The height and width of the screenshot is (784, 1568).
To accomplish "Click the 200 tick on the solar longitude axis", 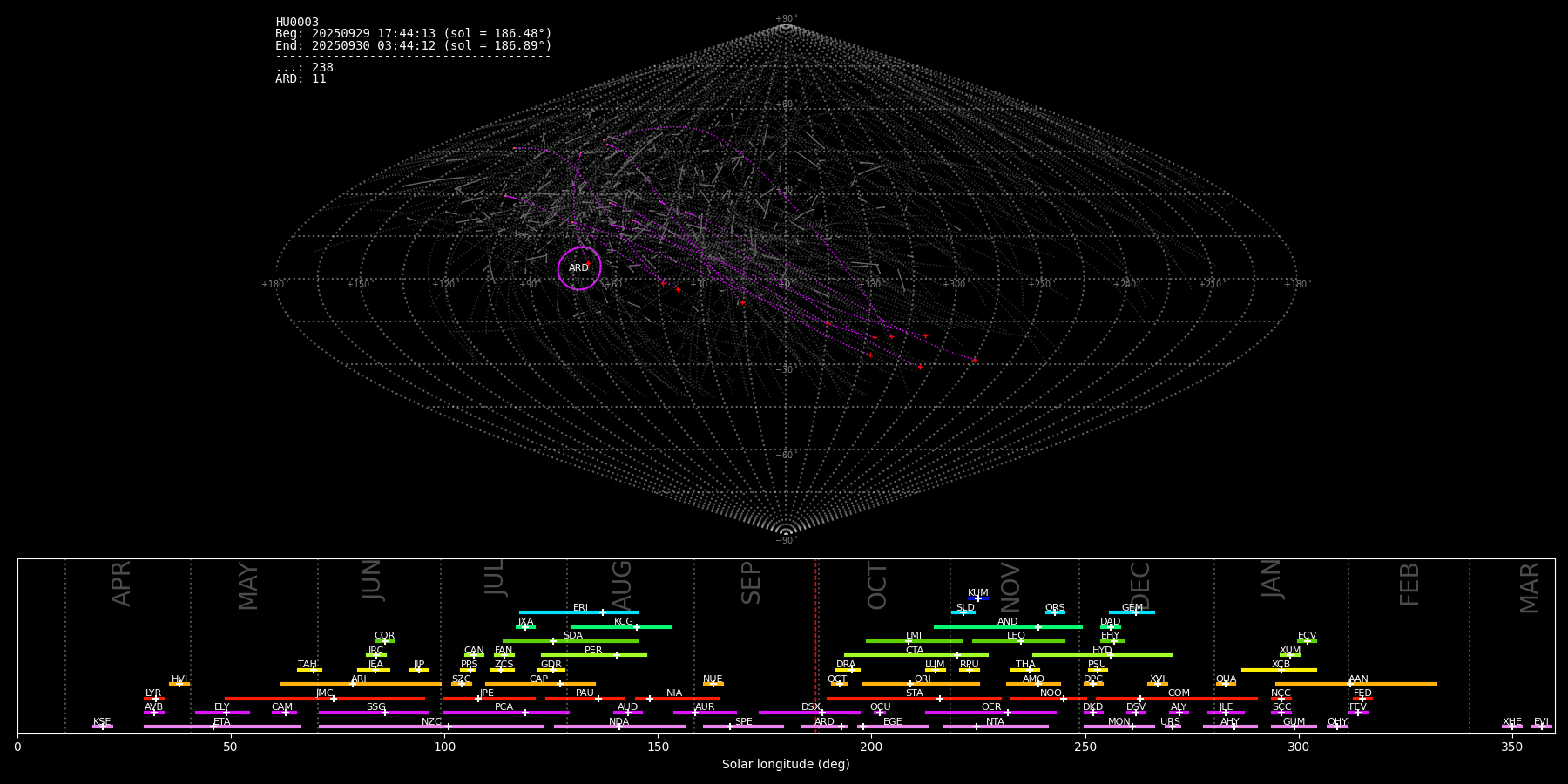I will tap(871, 747).
